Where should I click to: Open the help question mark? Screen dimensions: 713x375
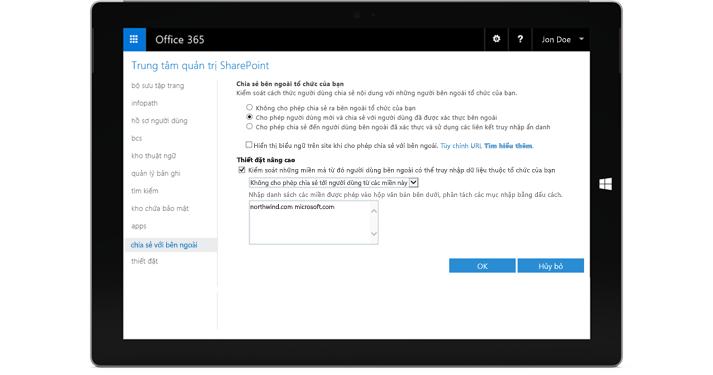pyautogui.click(x=520, y=40)
